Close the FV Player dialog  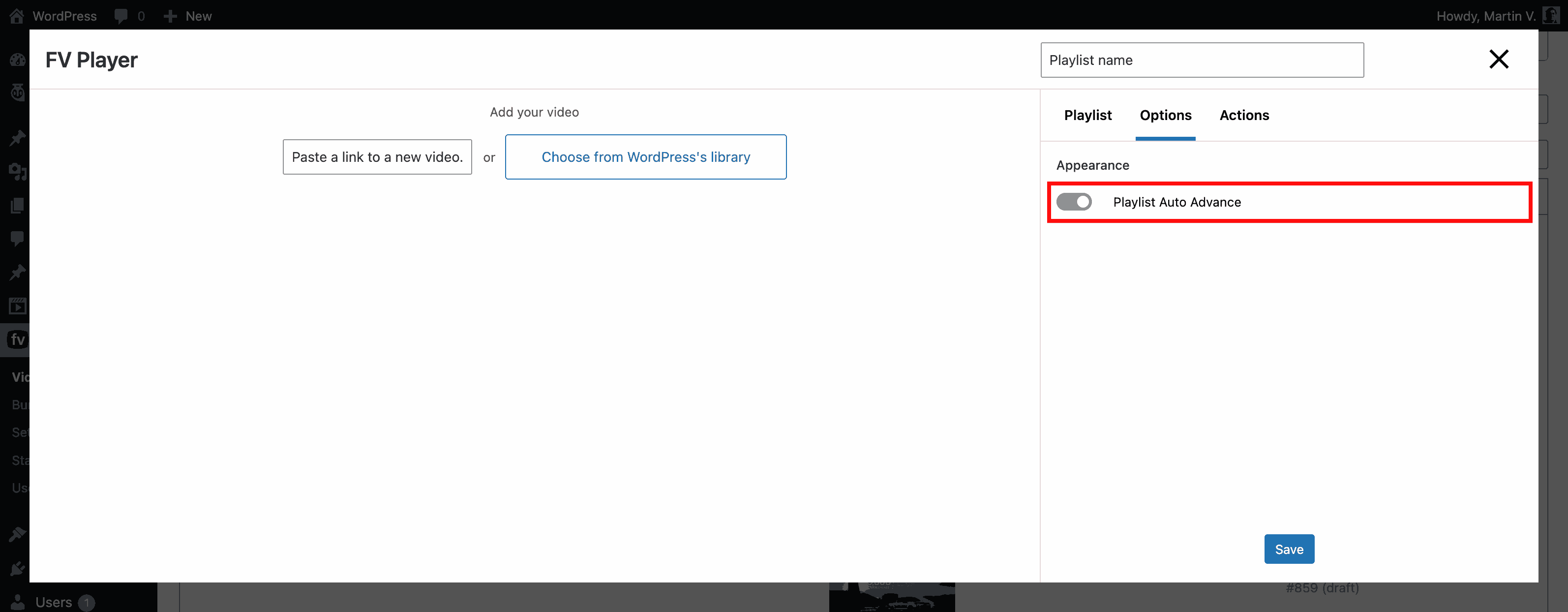tap(1499, 60)
